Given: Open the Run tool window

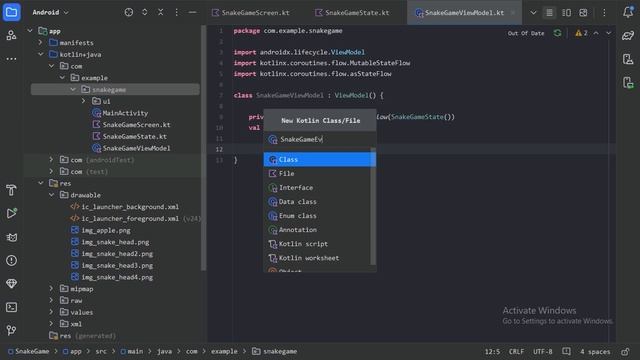Looking at the screenshot, I should click(x=11, y=213).
